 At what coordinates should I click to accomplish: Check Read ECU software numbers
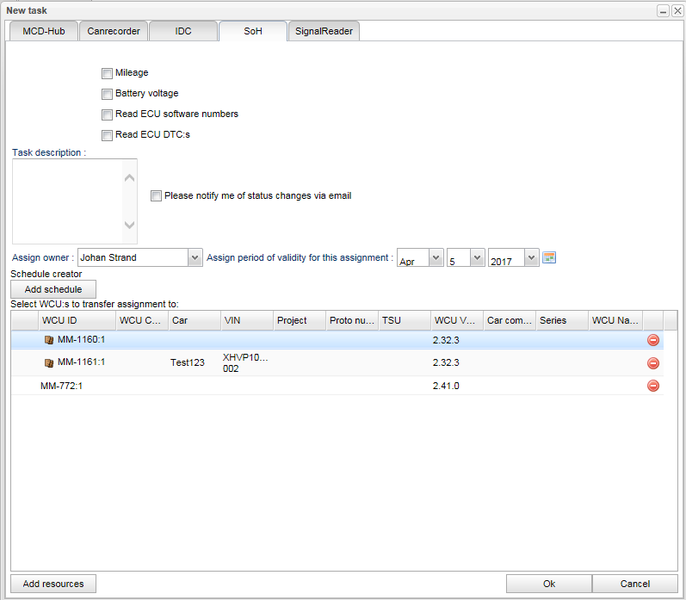(x=107, y=114)
